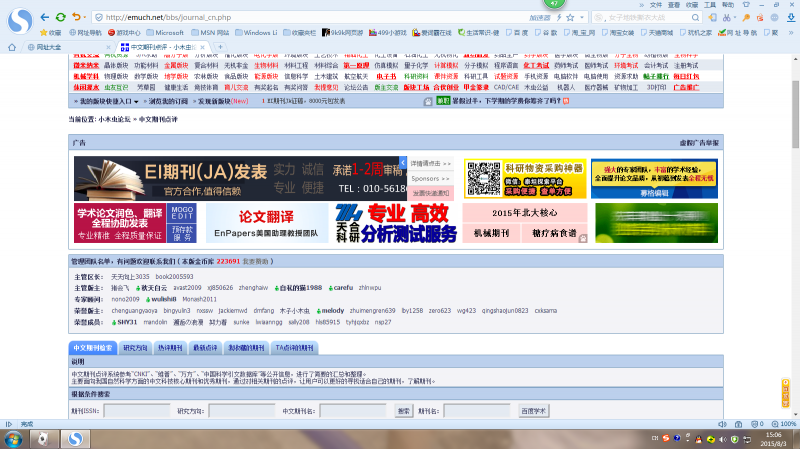Screen dimensions: 800x449
Task: Open the Sogou browser logo menu
Action: pyautogui.click(x=20, y=20)
